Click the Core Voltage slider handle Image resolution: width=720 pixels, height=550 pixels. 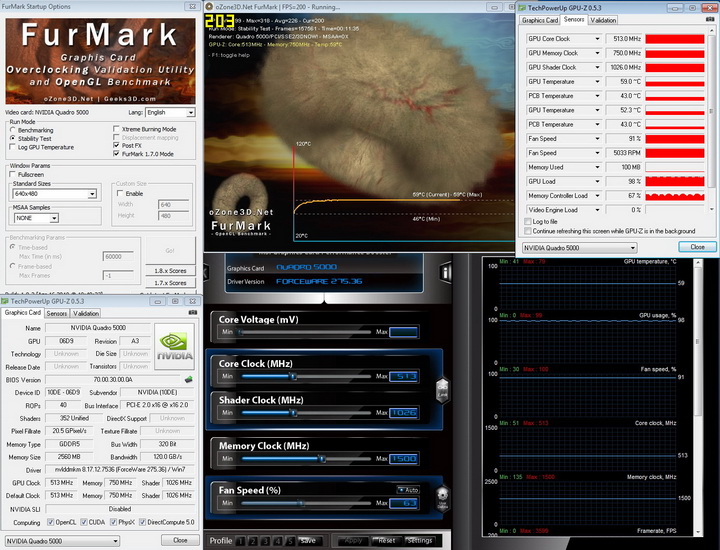click(x=240, y=332)
